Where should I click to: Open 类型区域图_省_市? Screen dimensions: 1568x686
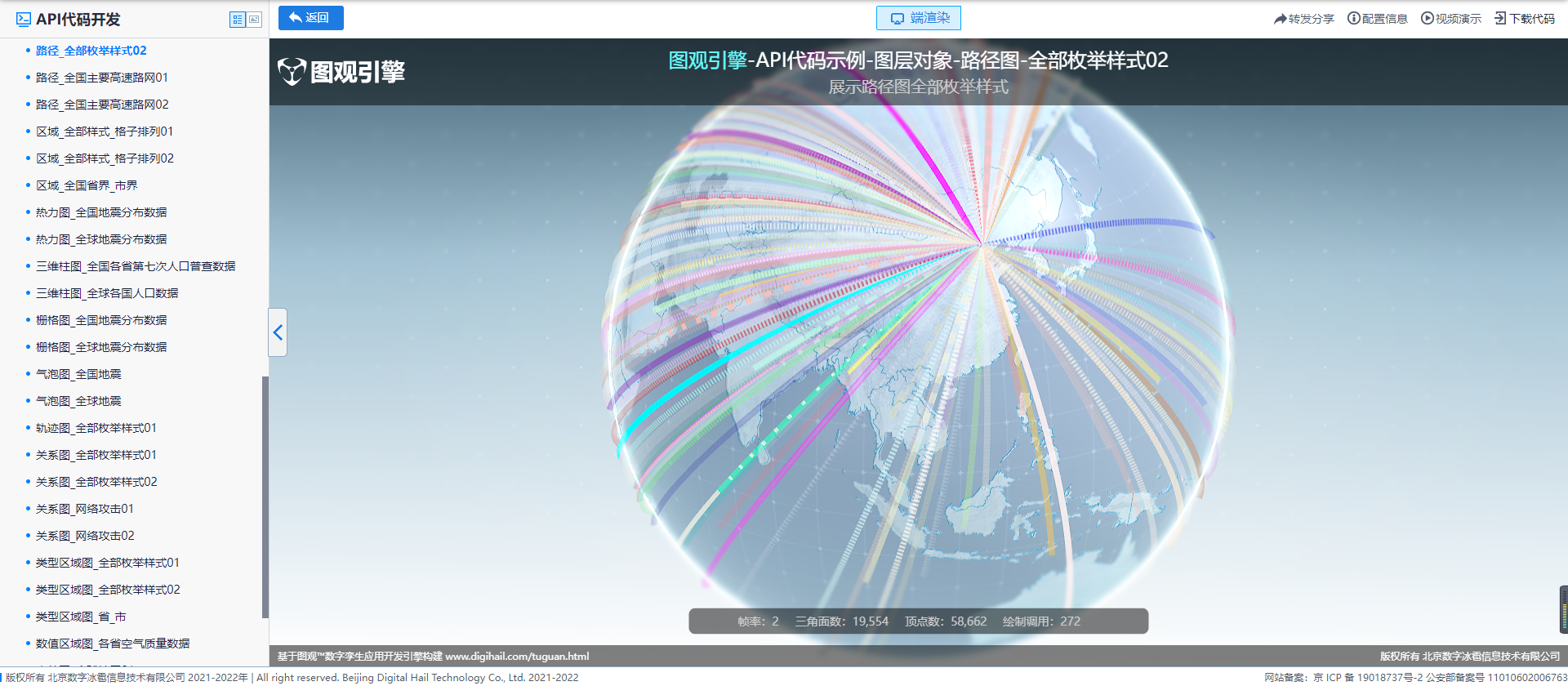click(81, 617)
